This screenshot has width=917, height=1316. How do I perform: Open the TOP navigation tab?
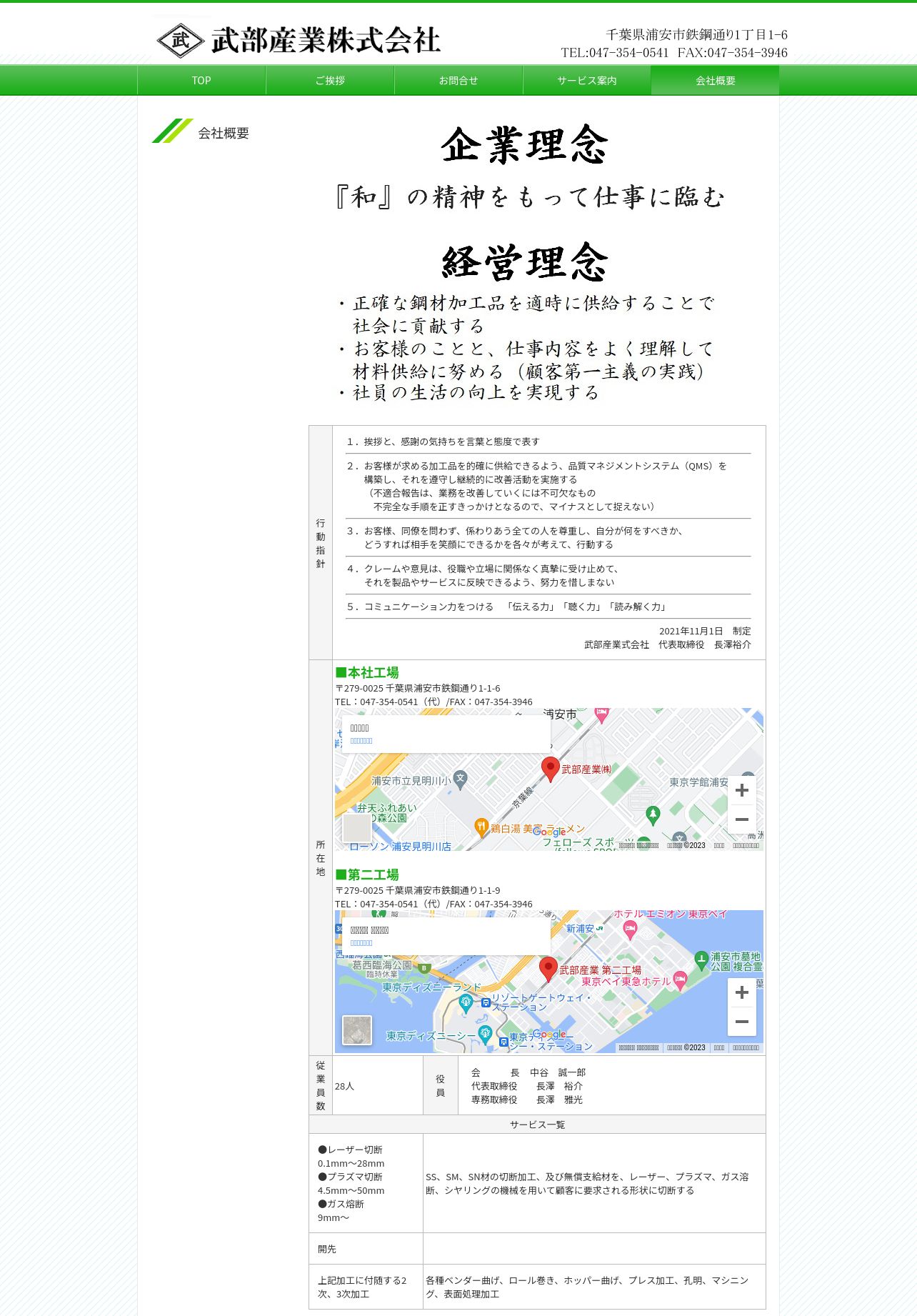(x=201, y=81)
